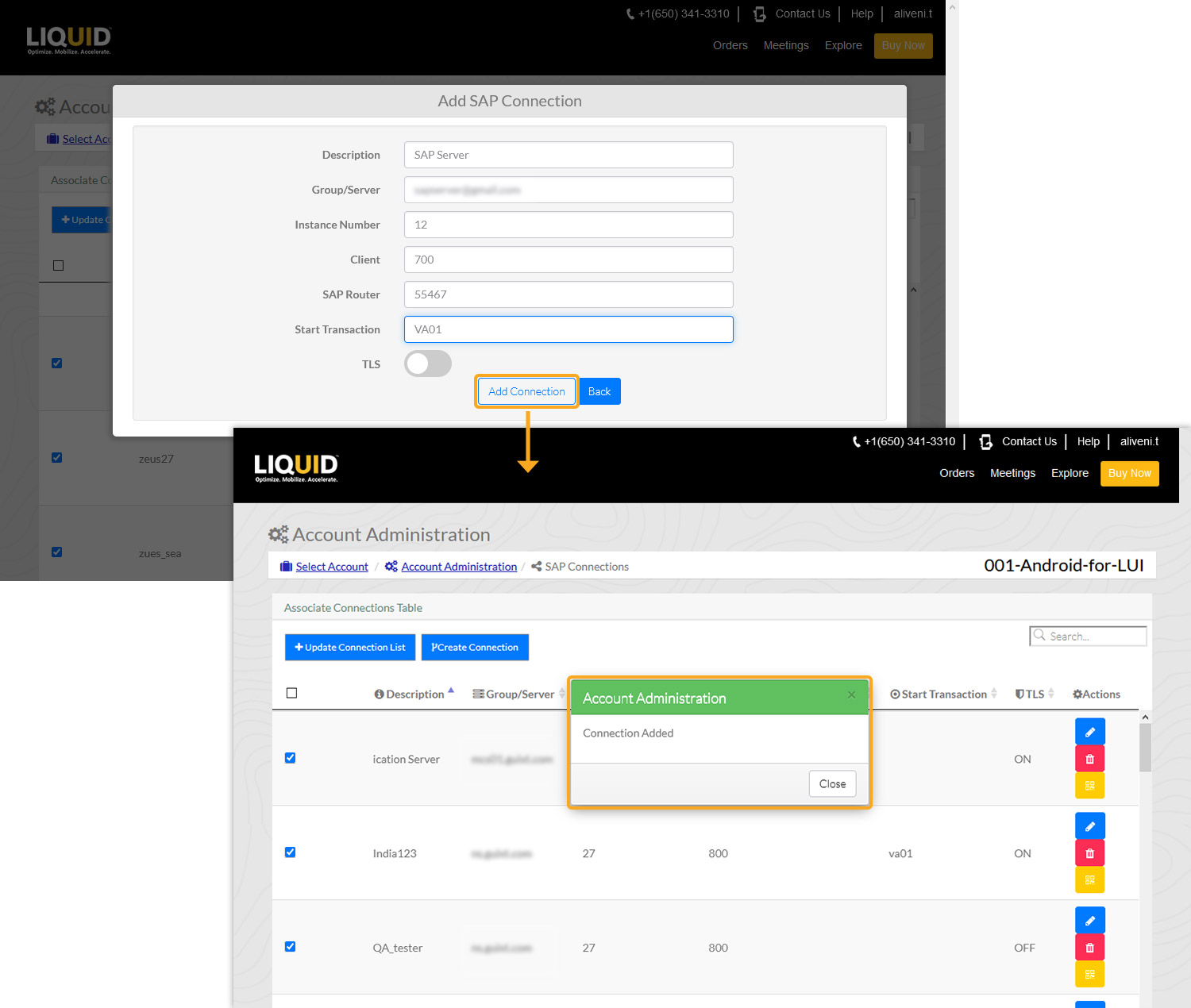The image size is (1191, 1008).
Task: Close the Connection Added popup with X
Action: (851, 695)
